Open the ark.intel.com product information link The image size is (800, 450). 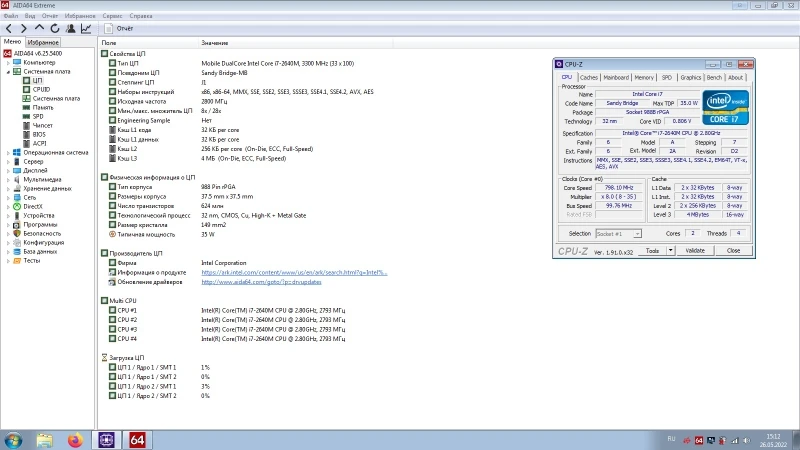[x=294, y=272]
